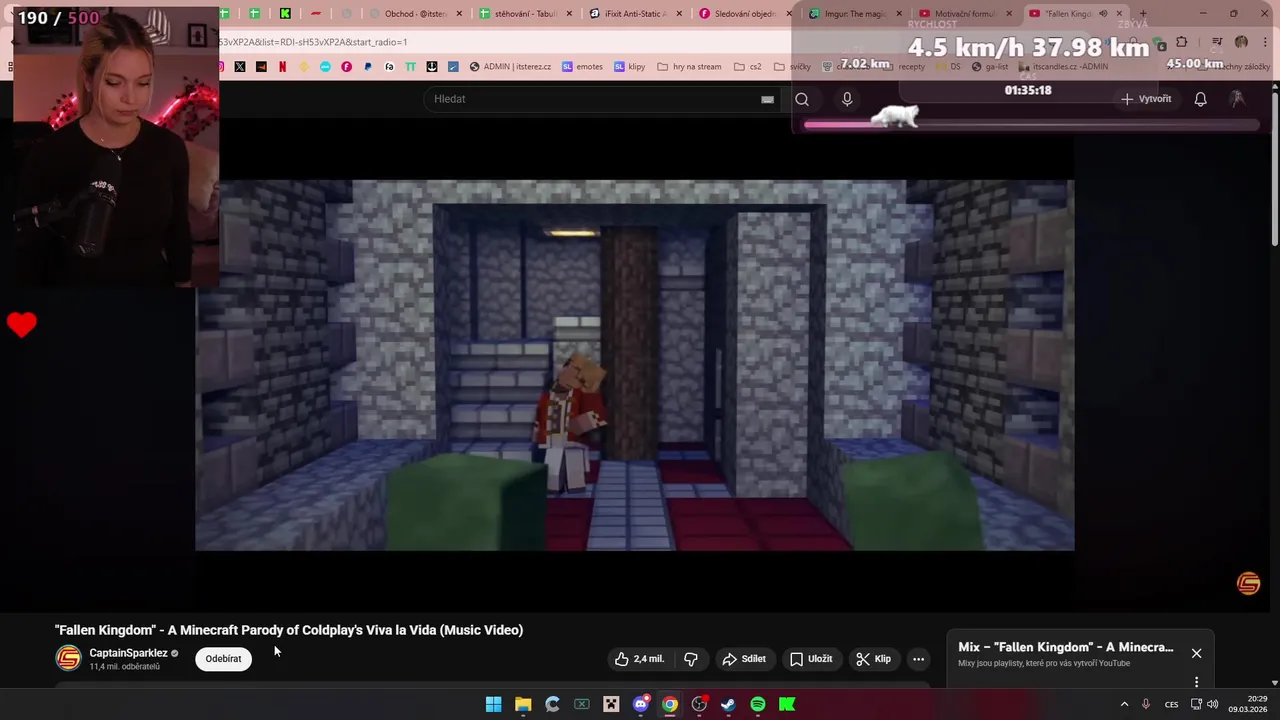Subscribe using the Odebírat button

pos(223,659)
